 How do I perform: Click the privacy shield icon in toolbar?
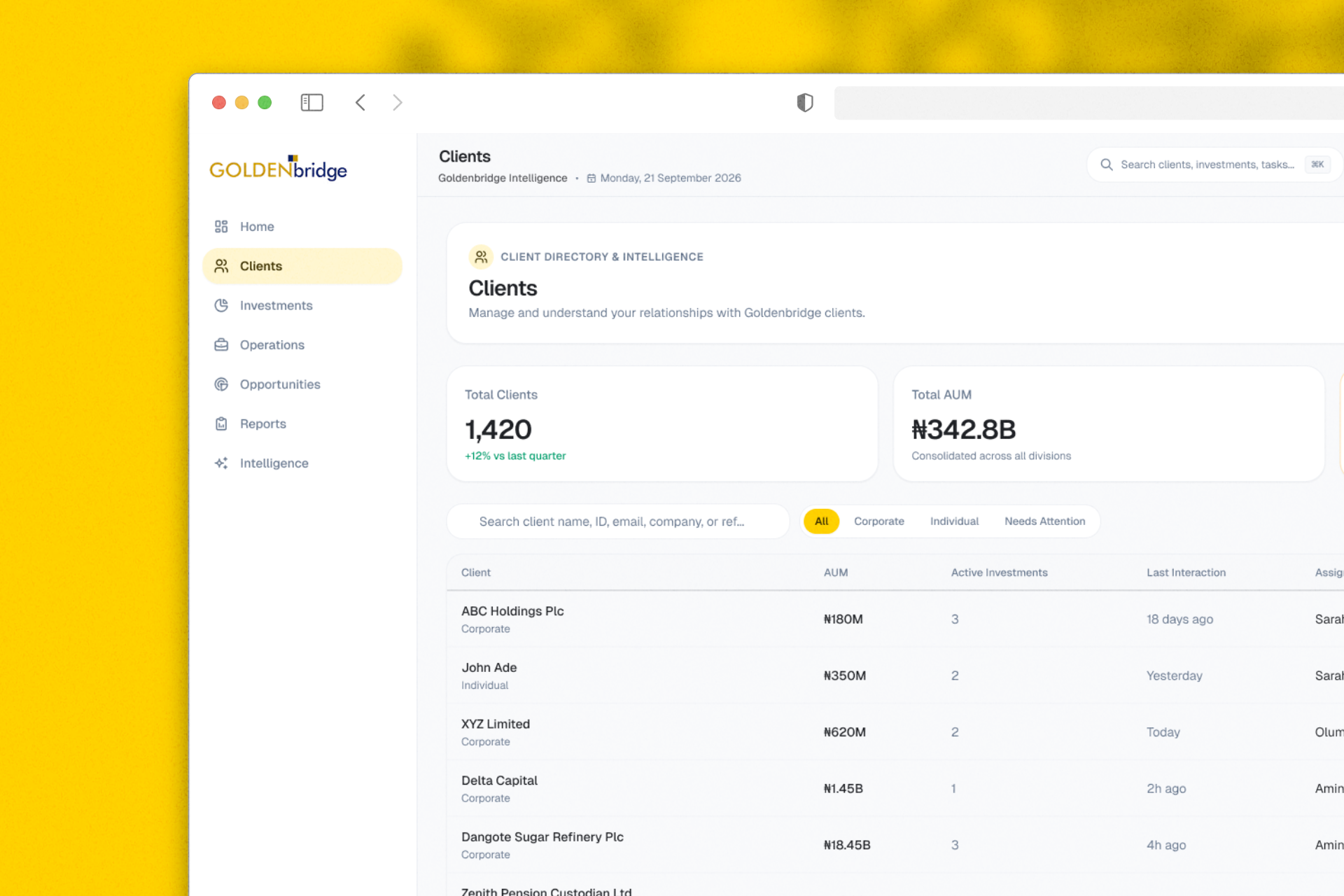805,103
